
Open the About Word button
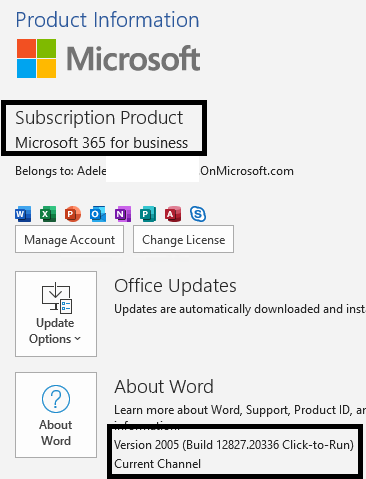point(56,415)
